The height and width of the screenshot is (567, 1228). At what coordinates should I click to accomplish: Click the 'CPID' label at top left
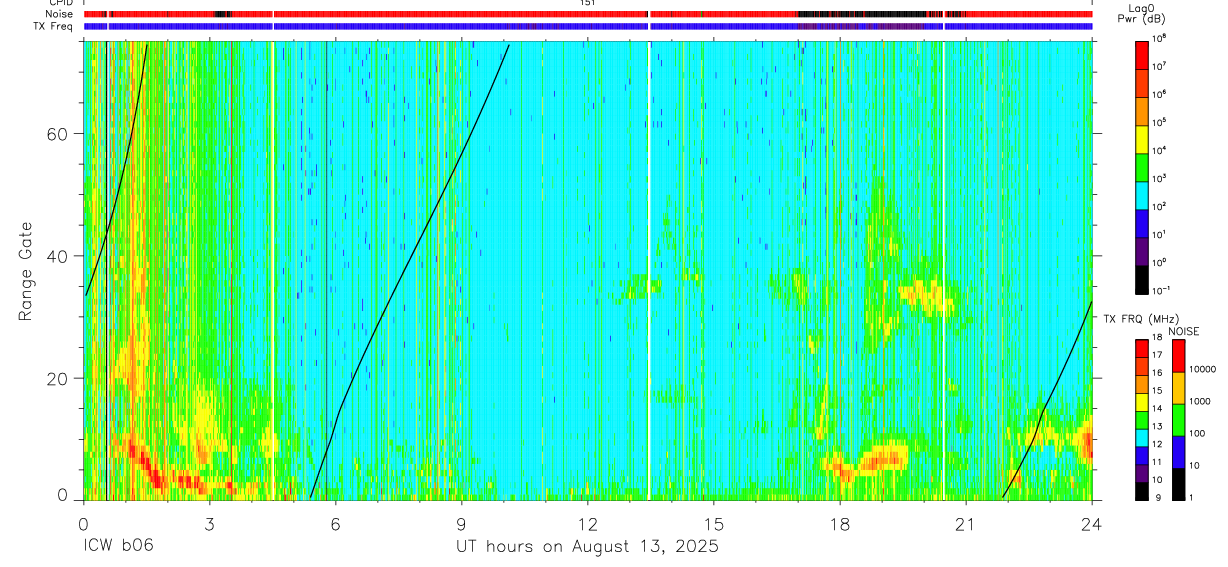point(61,3)
